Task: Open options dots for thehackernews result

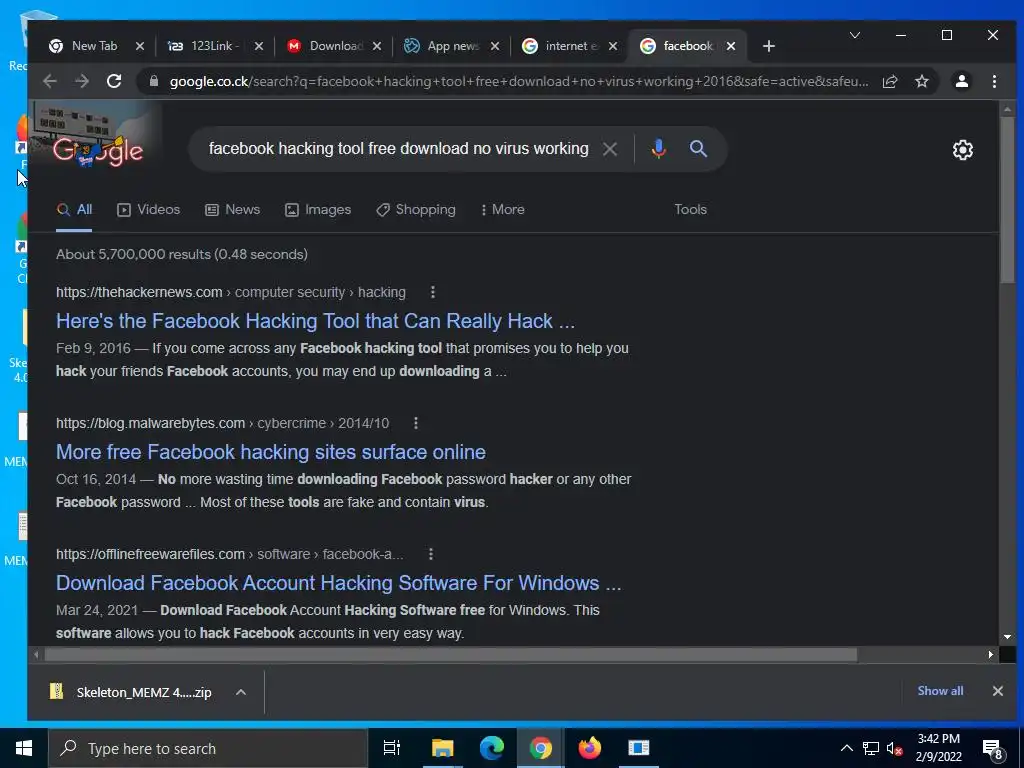Action: click(x=432, y=293)
